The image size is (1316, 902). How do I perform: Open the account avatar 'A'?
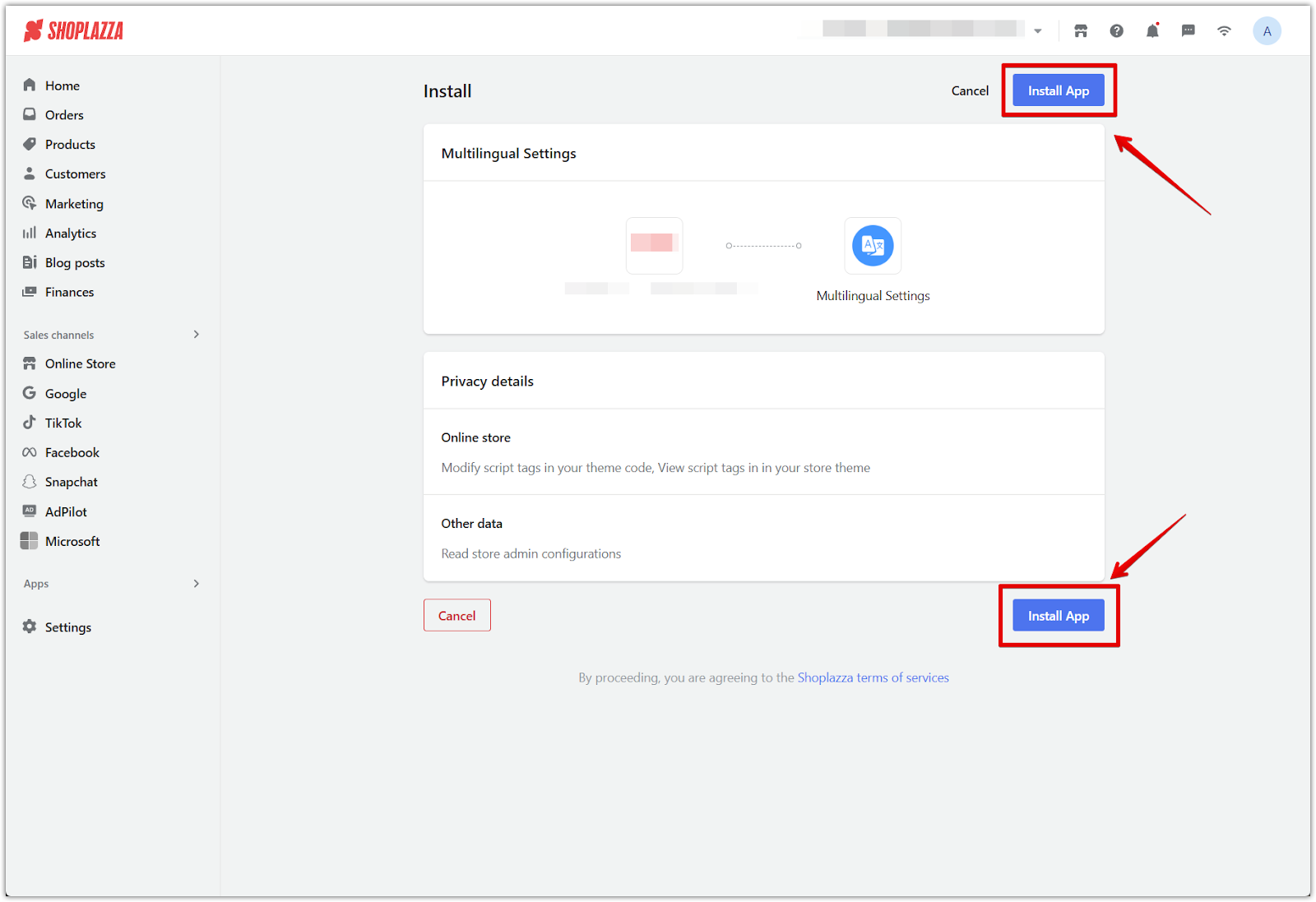click(1267, 31)
